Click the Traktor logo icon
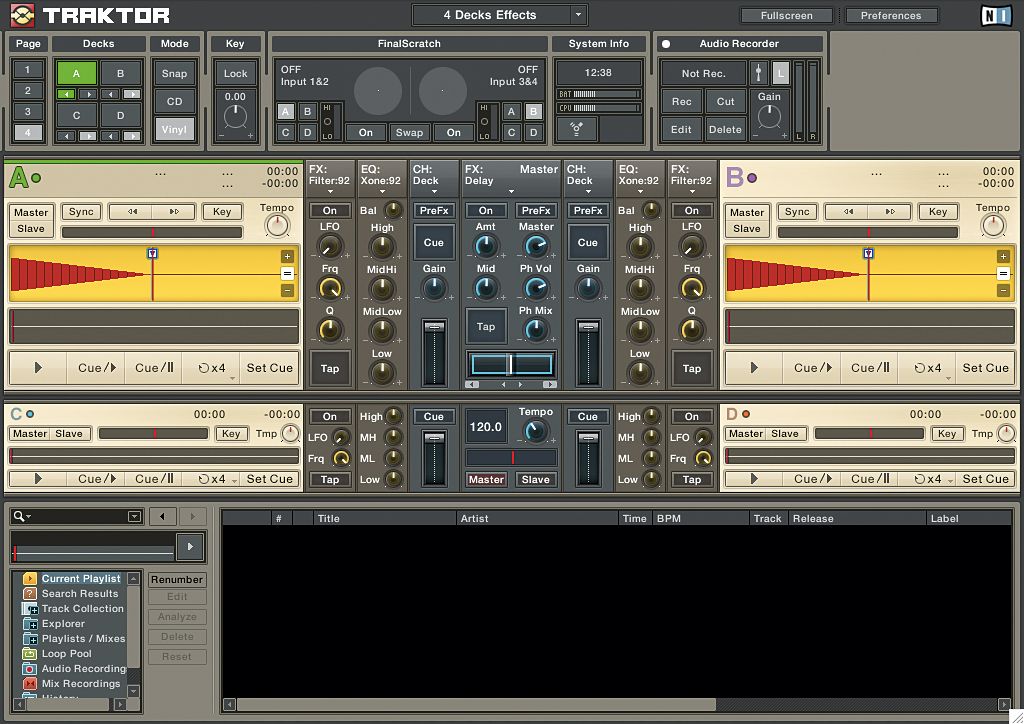Viewport: 1024px width, 724px height. (22, 15)
